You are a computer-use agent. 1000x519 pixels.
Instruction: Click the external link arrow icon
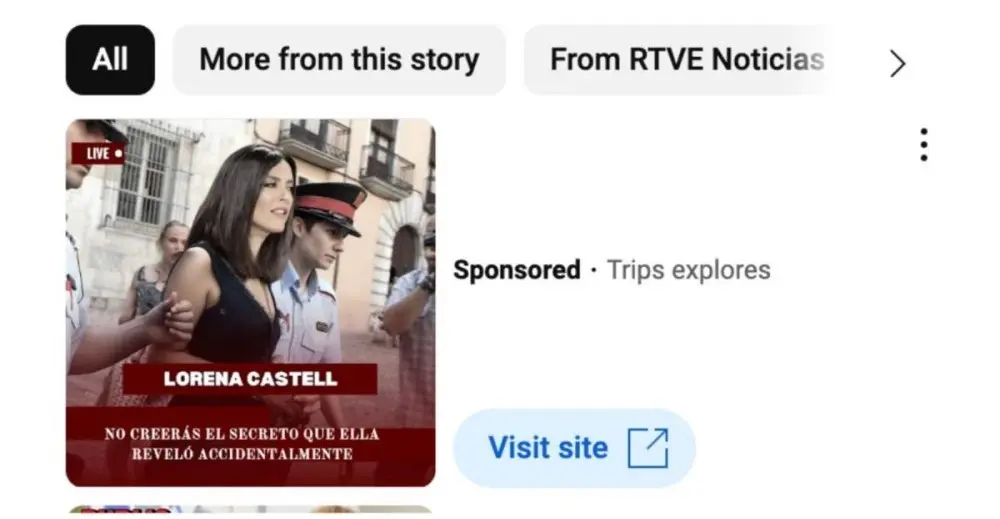point(648,448)
